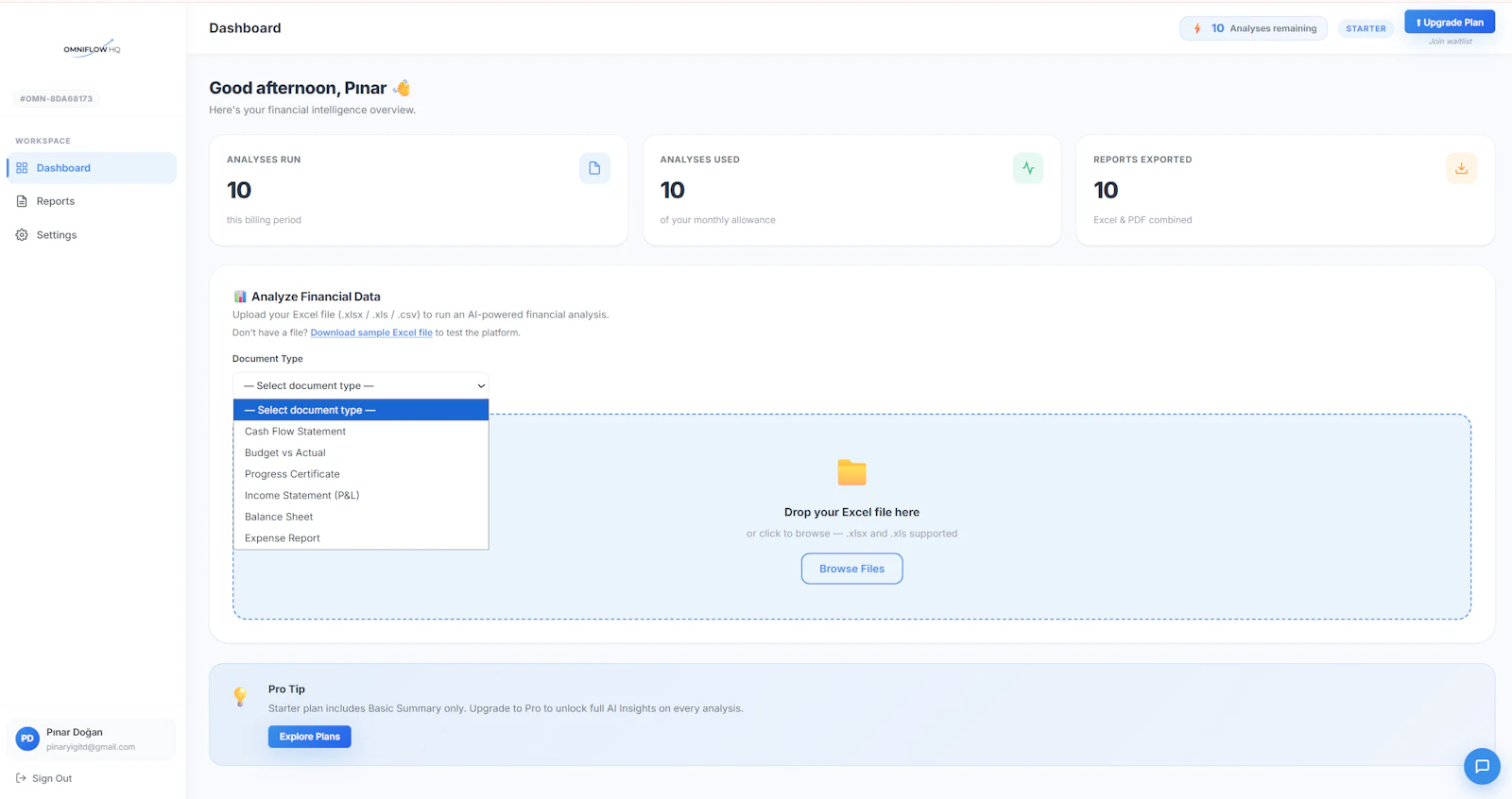Click the lightbulb Pro Tip icon

click(240, 697)
